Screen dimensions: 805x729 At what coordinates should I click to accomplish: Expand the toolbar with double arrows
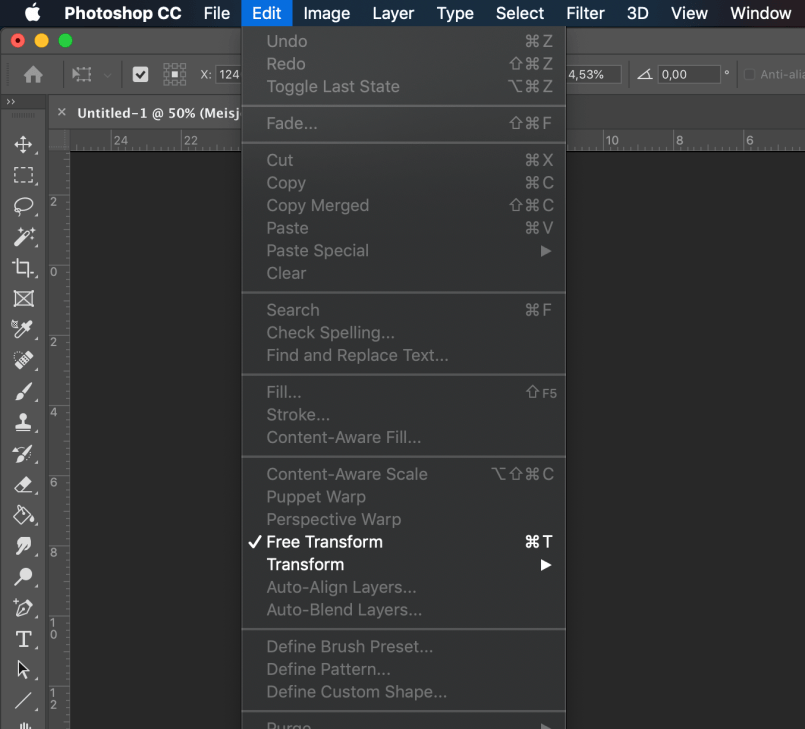click(x=11, y=102)
